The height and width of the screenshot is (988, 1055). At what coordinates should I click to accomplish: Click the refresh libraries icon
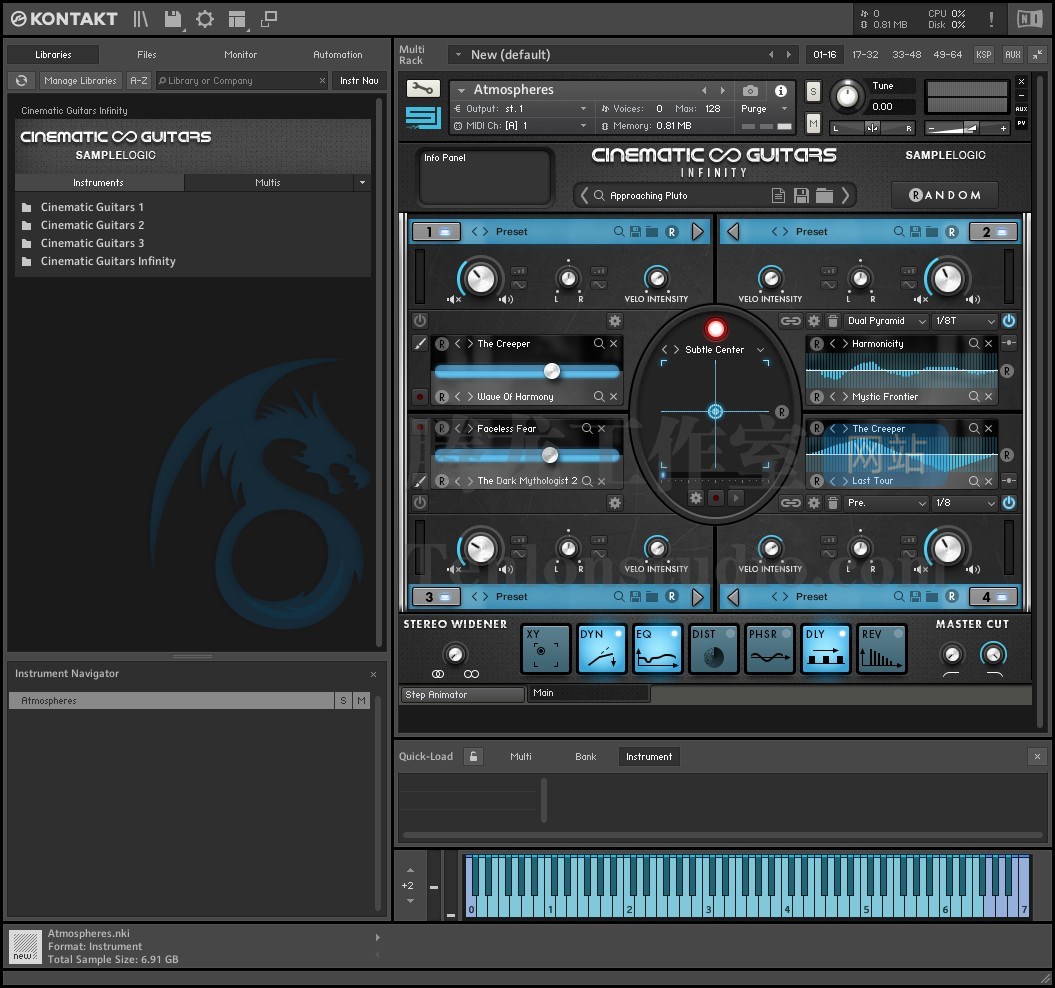22,81
